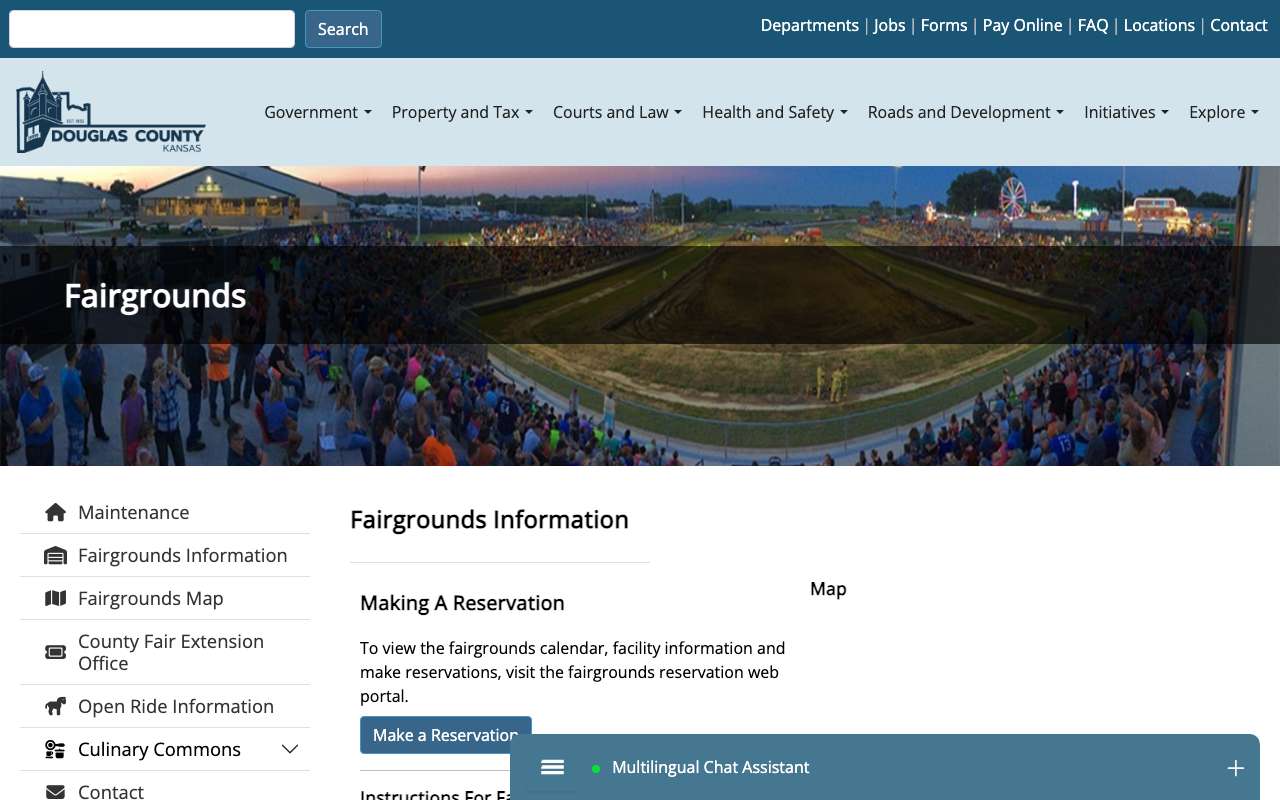Click the Open Ride Information horse icon
Screen dimensions: 1280x800
pos(56,706)
